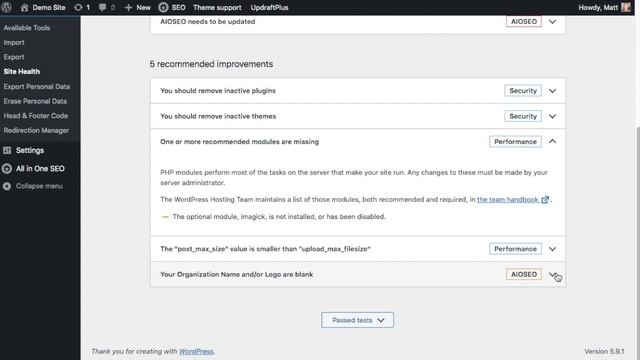Click AIOSEO badge on Organization Name row
The image size is (640, 360).
(524, 274)
